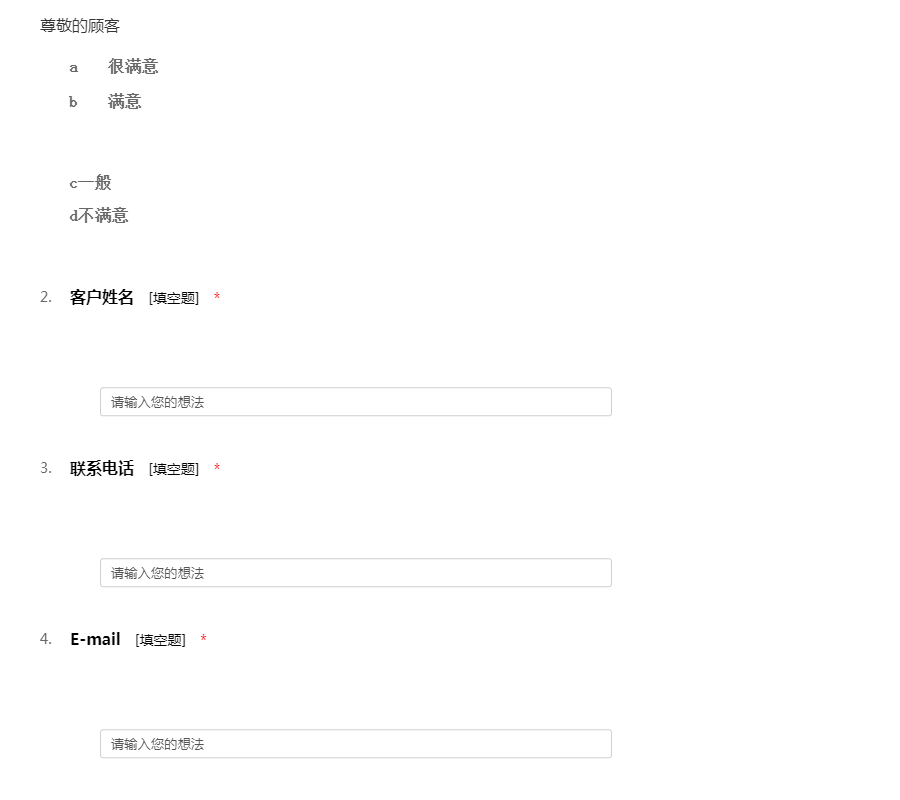This screenshot has height=800, width=900.
Task: Click the 客户姓名 question title
Action: click(102, 297)
